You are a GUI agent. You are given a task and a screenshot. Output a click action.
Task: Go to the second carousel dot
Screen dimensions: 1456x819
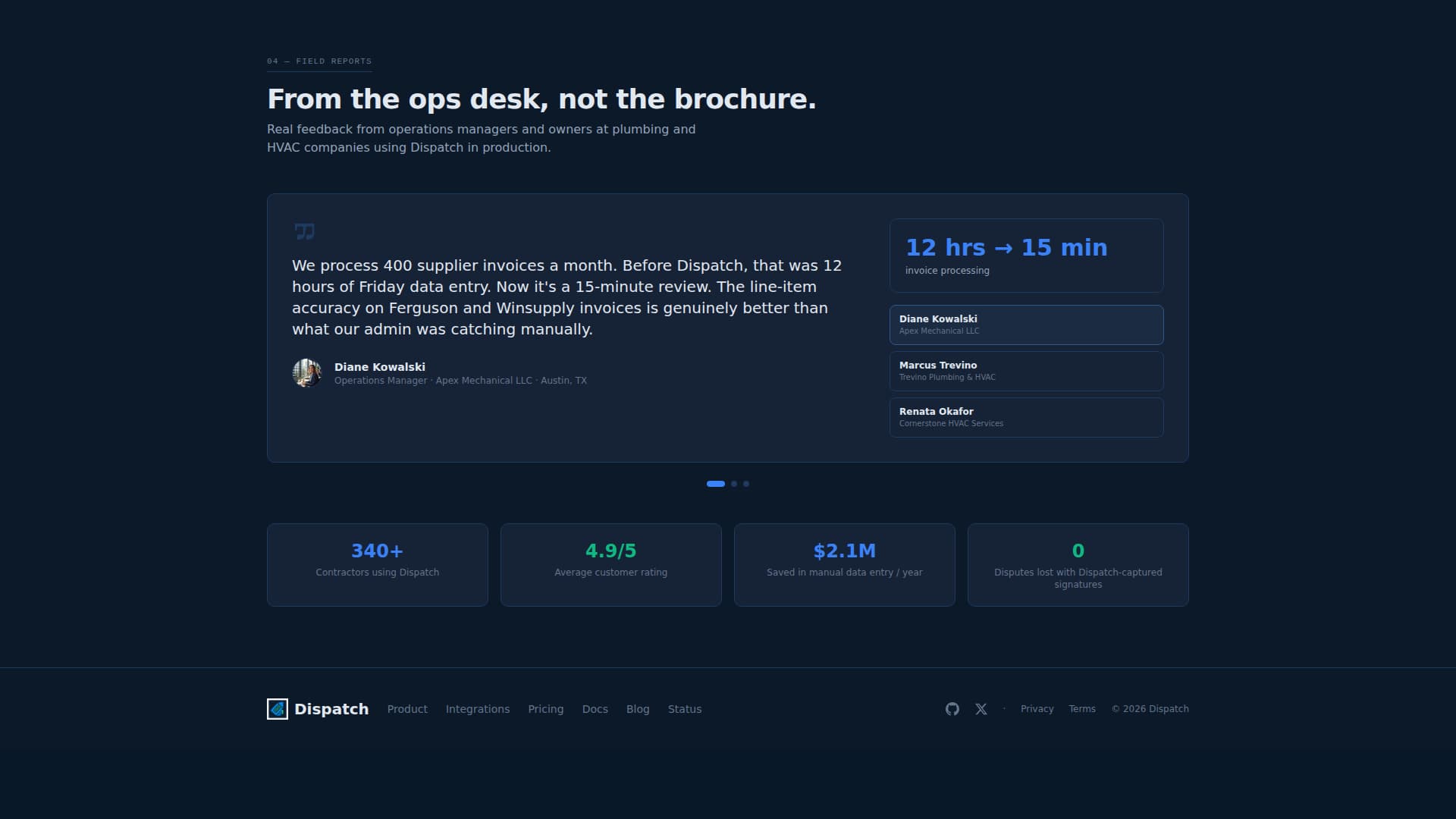tap(734, 484)
